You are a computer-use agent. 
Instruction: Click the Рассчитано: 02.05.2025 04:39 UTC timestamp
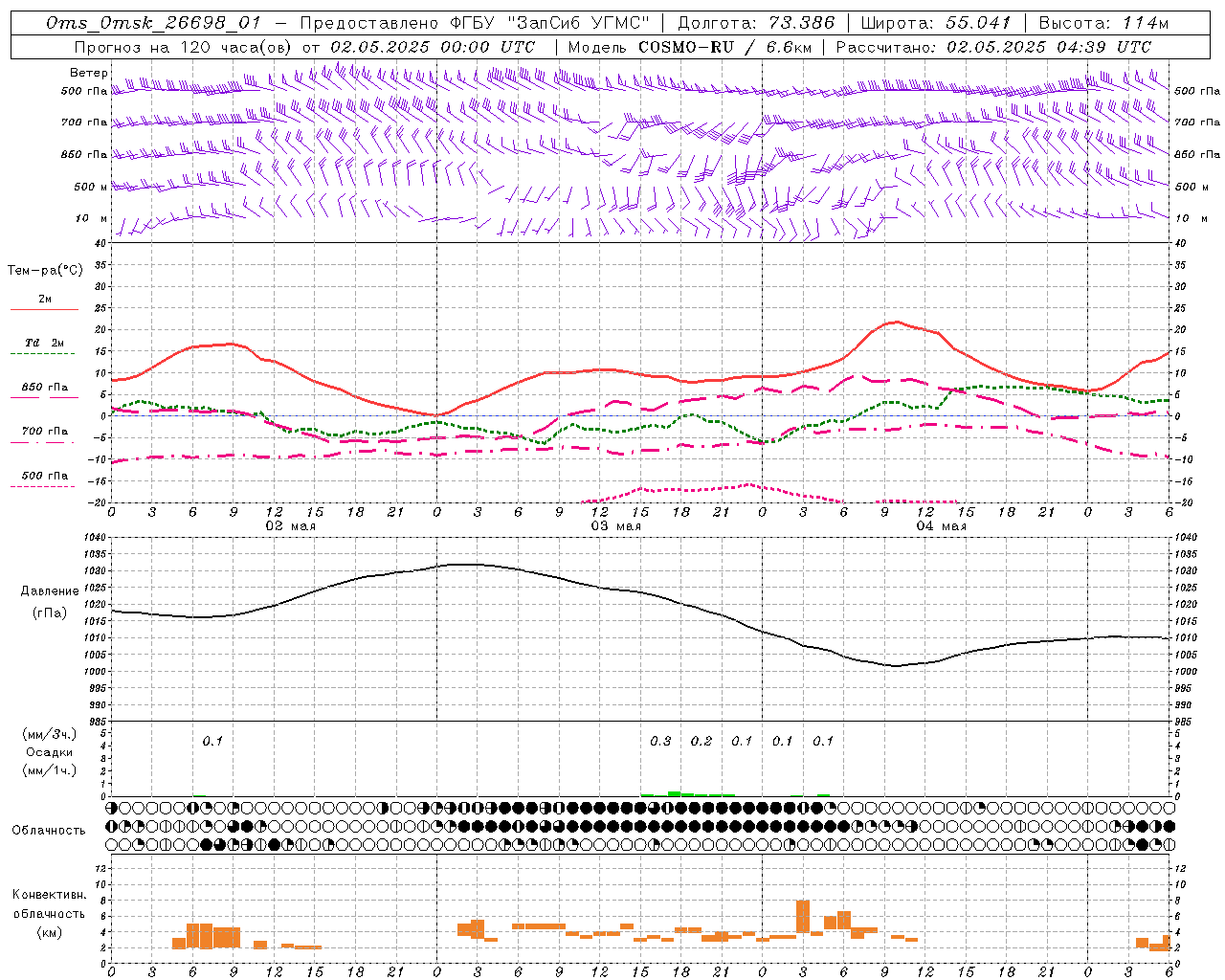993,47
